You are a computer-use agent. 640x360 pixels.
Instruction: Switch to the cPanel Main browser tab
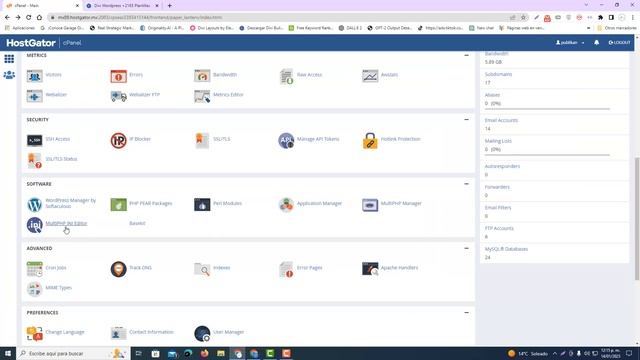[x=41, y=6]
